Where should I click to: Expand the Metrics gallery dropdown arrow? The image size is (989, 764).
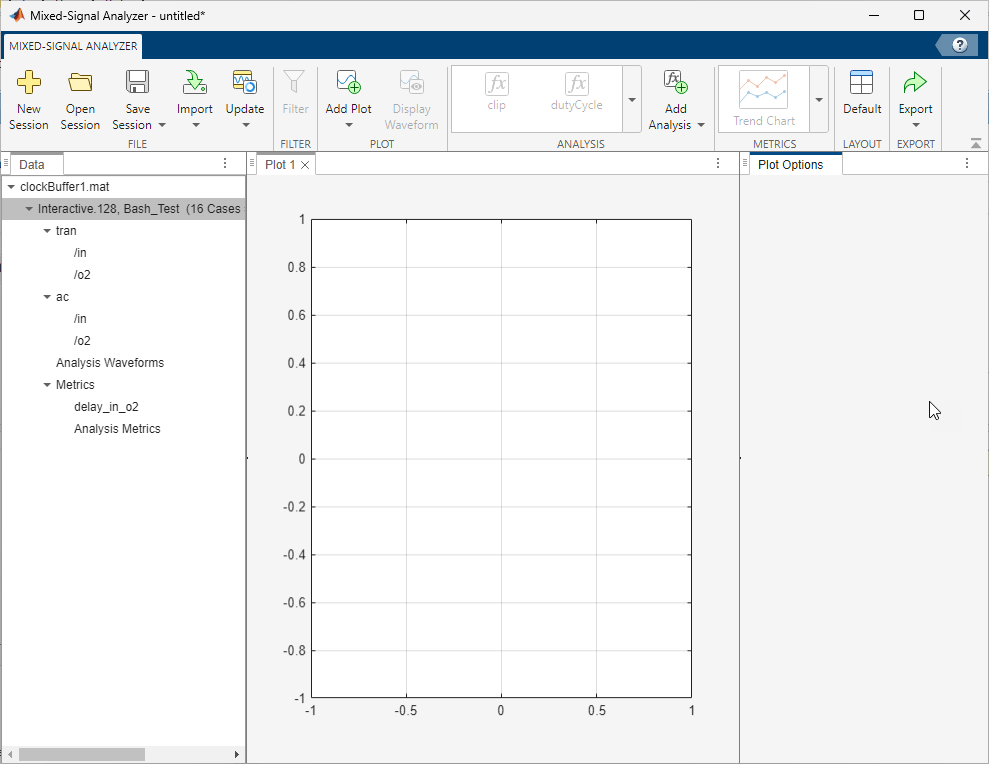(819, 100)
